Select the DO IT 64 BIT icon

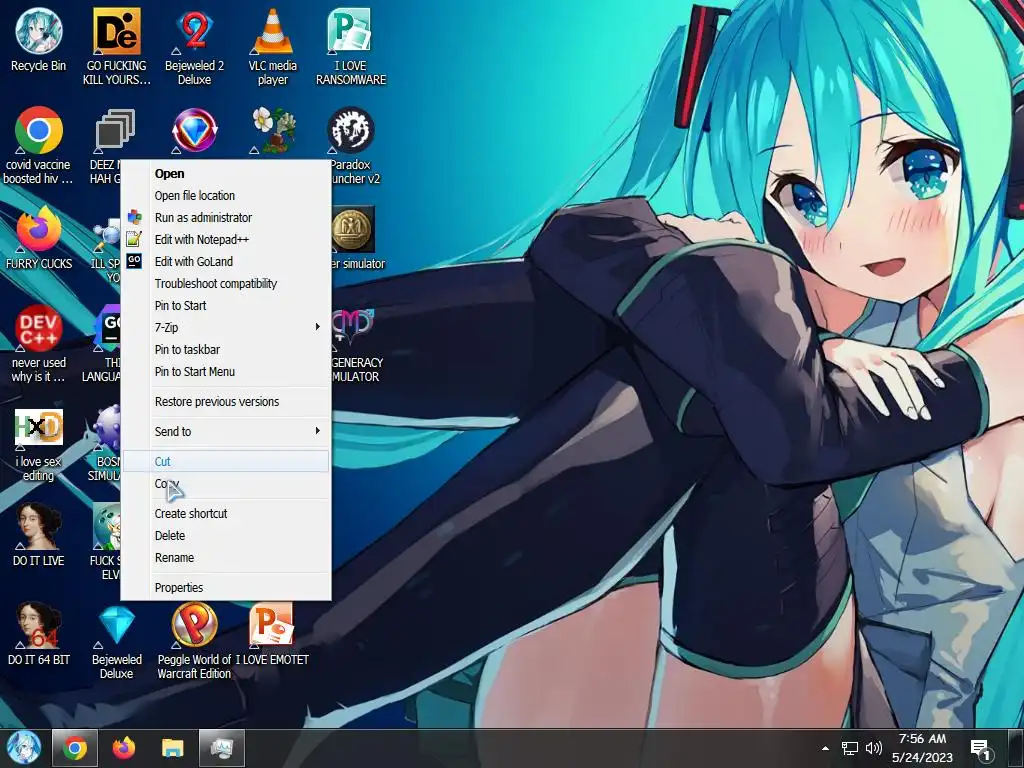[39, 633]
